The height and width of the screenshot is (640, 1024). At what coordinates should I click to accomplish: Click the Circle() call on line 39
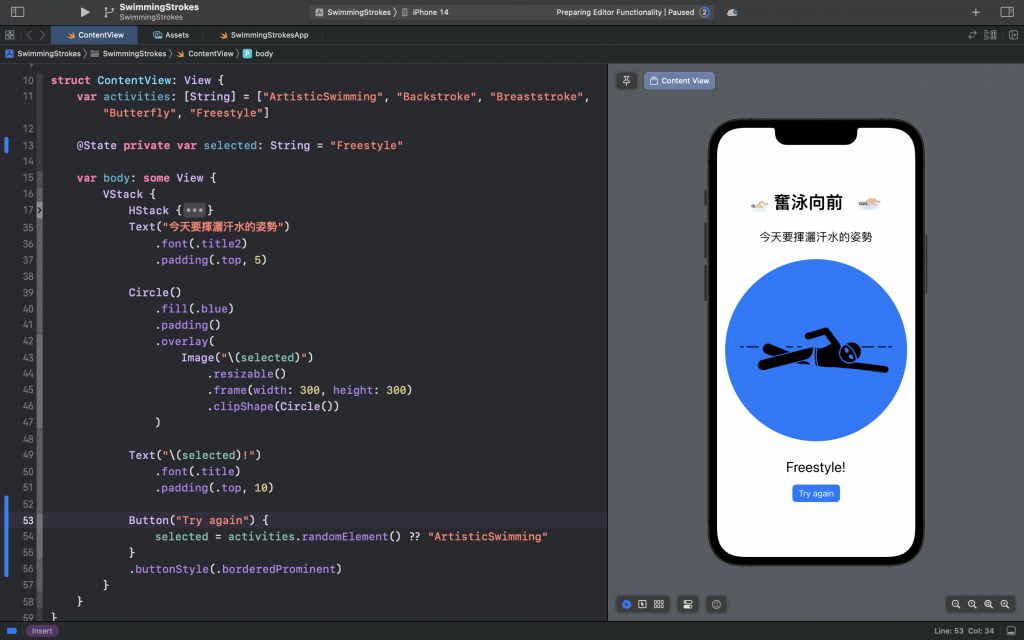pos(155,292)
